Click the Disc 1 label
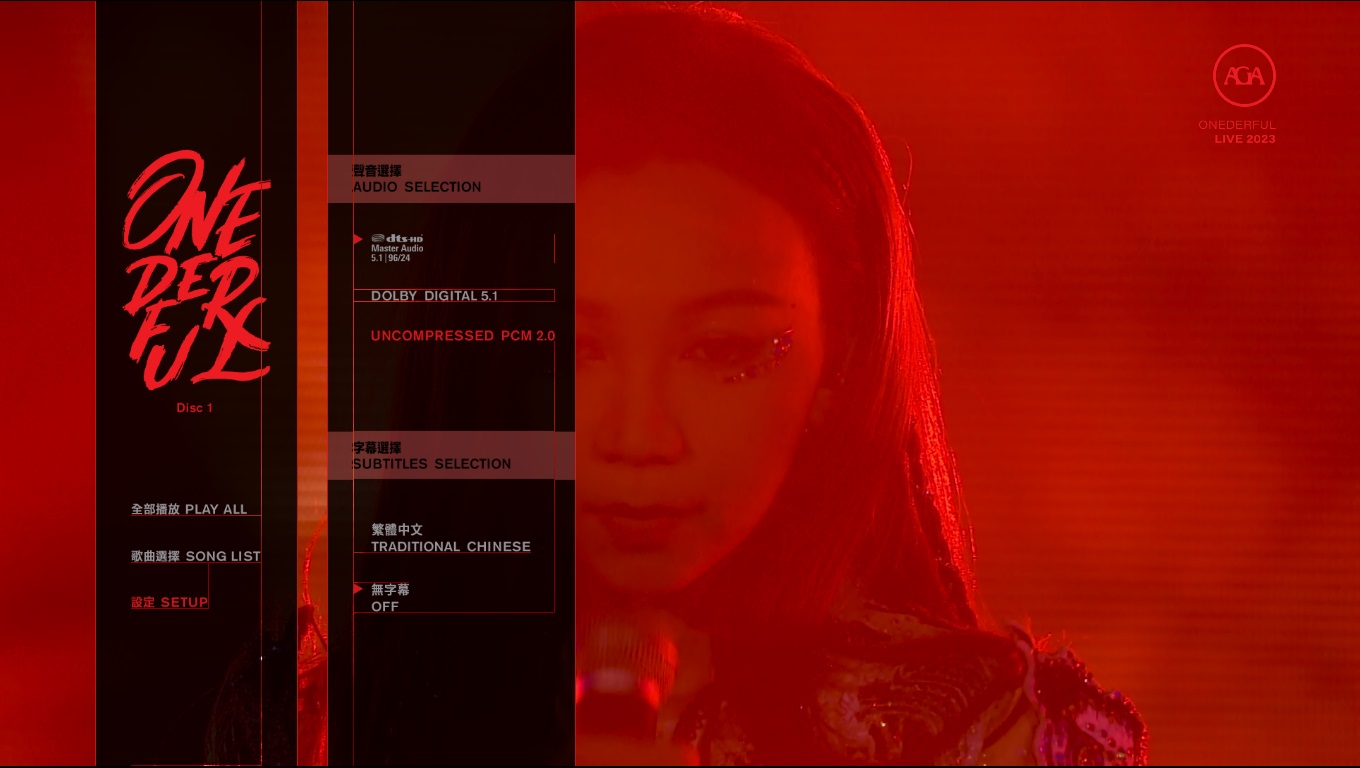This screenshot has width=1360, height=768. click(195, 408)
